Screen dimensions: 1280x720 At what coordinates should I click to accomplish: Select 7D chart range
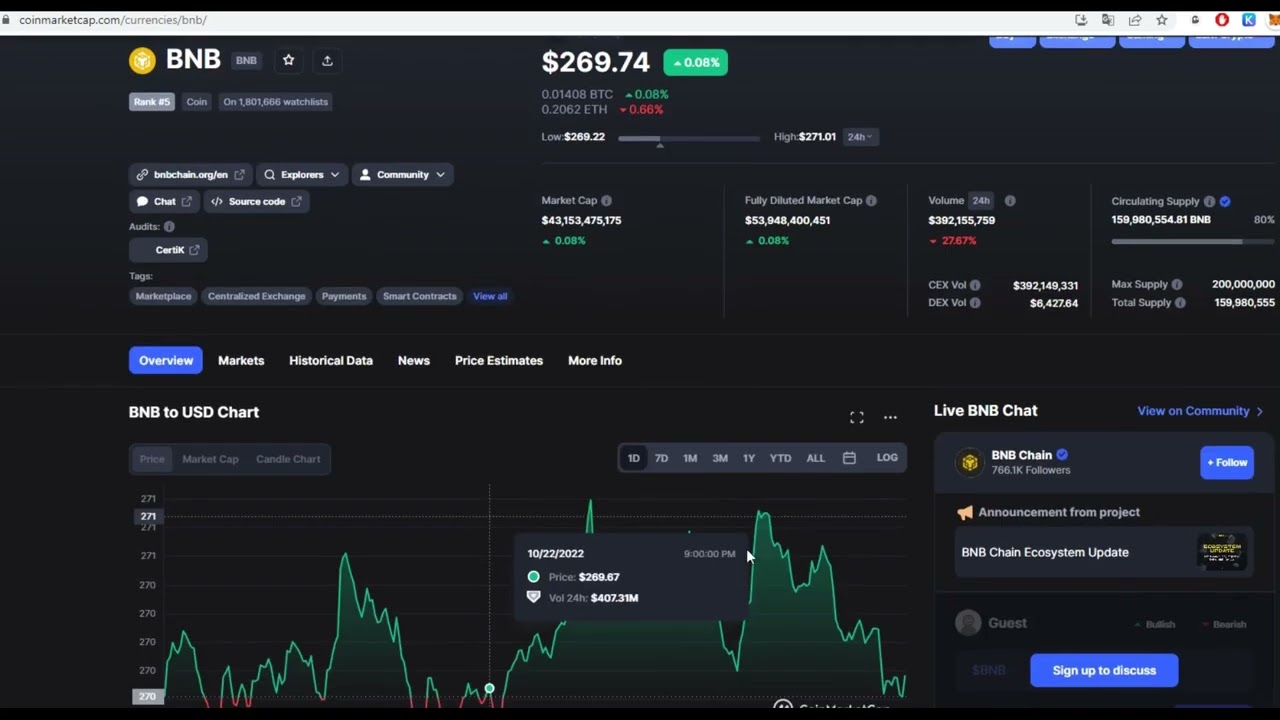pos(661,458)
